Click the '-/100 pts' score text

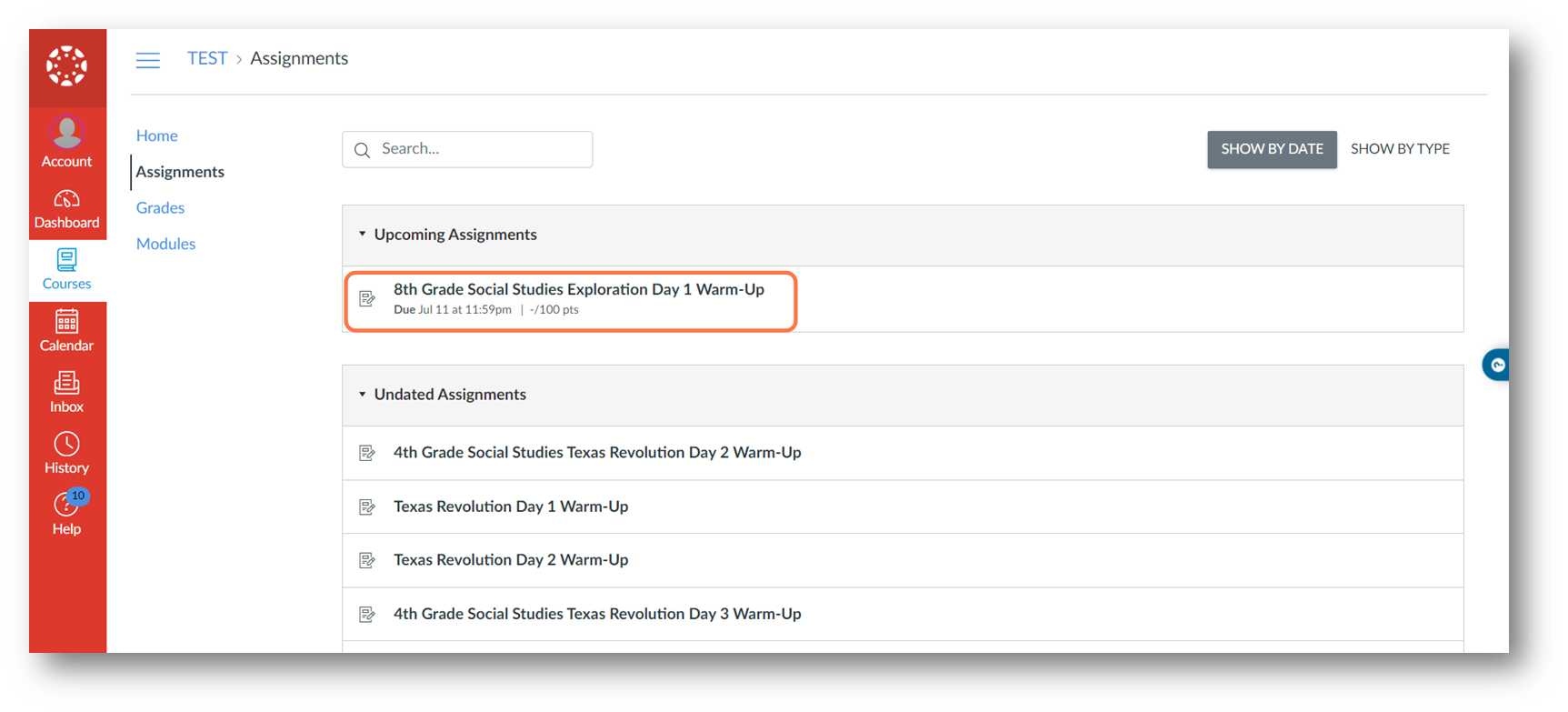pos(554,310)
